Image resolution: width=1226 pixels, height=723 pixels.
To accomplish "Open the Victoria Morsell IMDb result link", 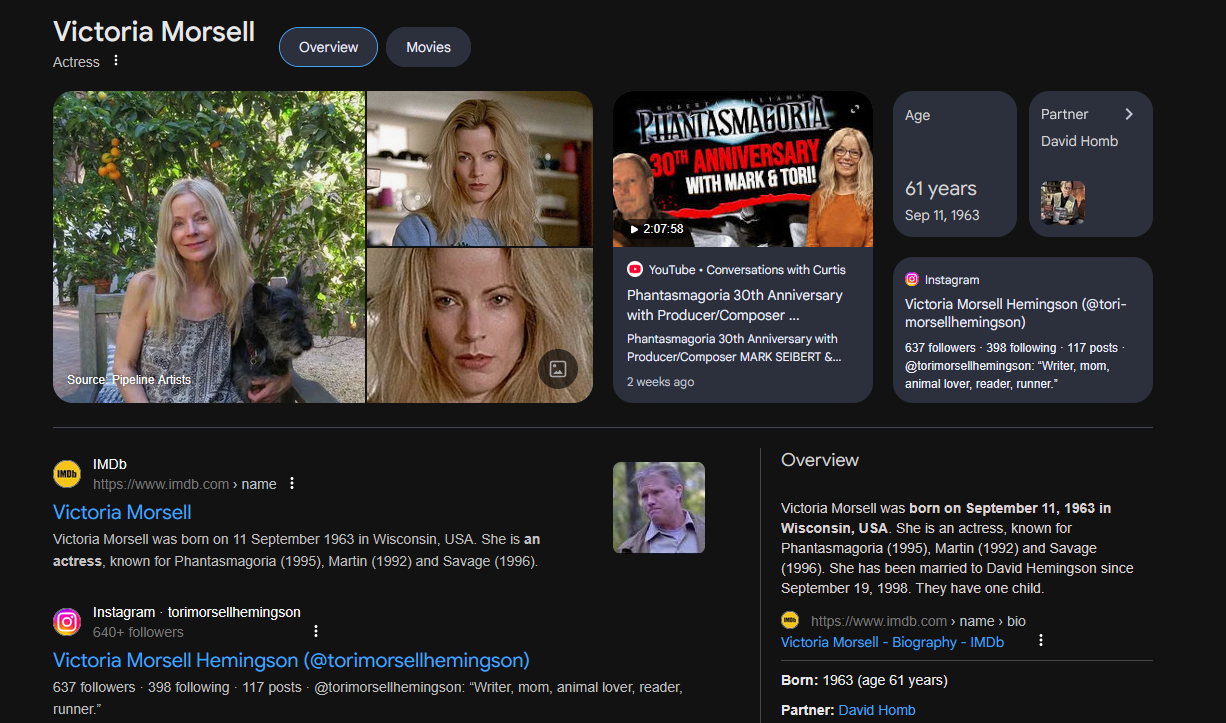I will click(x=122, y=513).
